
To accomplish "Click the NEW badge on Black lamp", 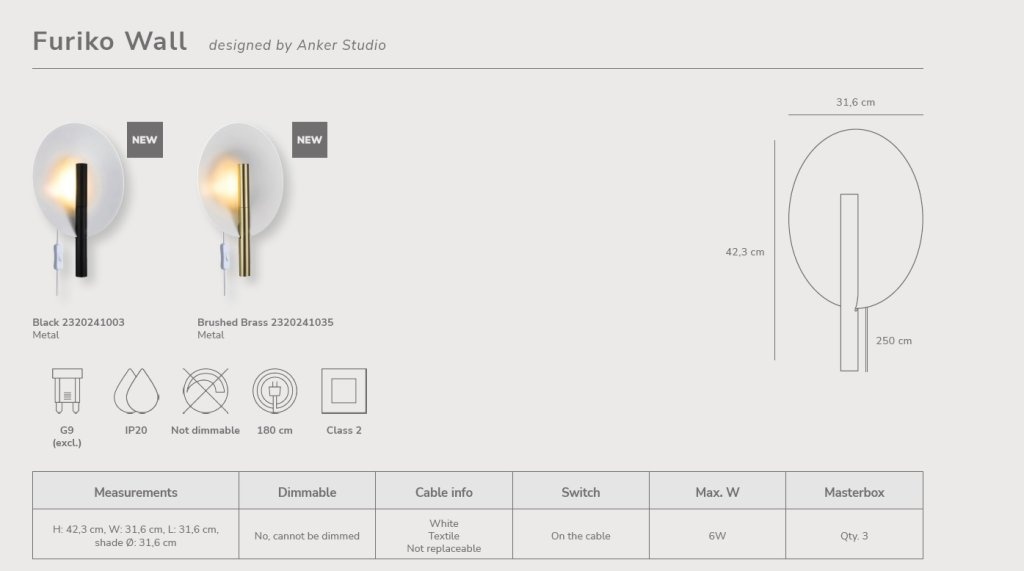I will tap(145, 140).
